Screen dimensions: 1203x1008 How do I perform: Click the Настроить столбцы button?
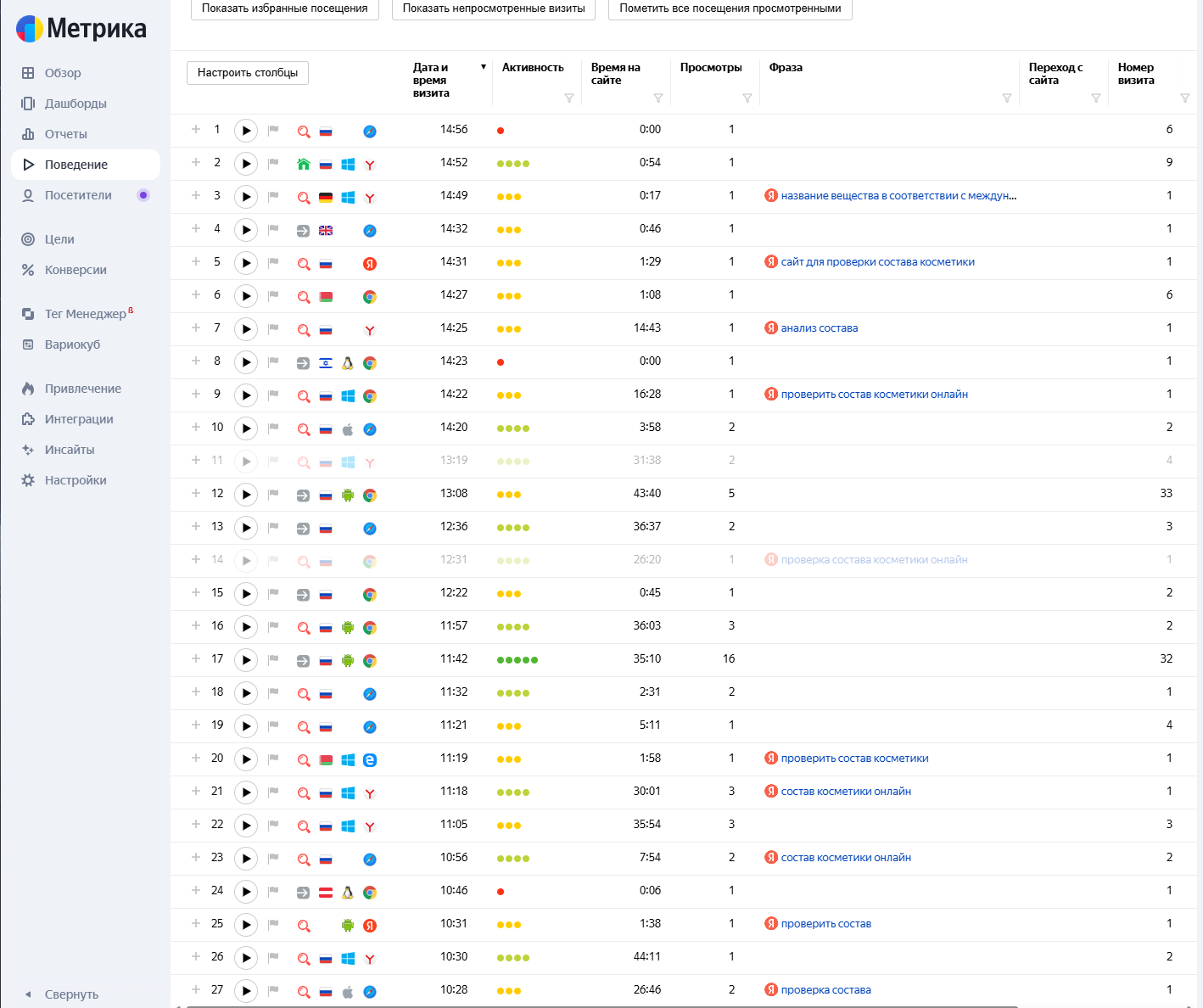[x=248, y=73]
